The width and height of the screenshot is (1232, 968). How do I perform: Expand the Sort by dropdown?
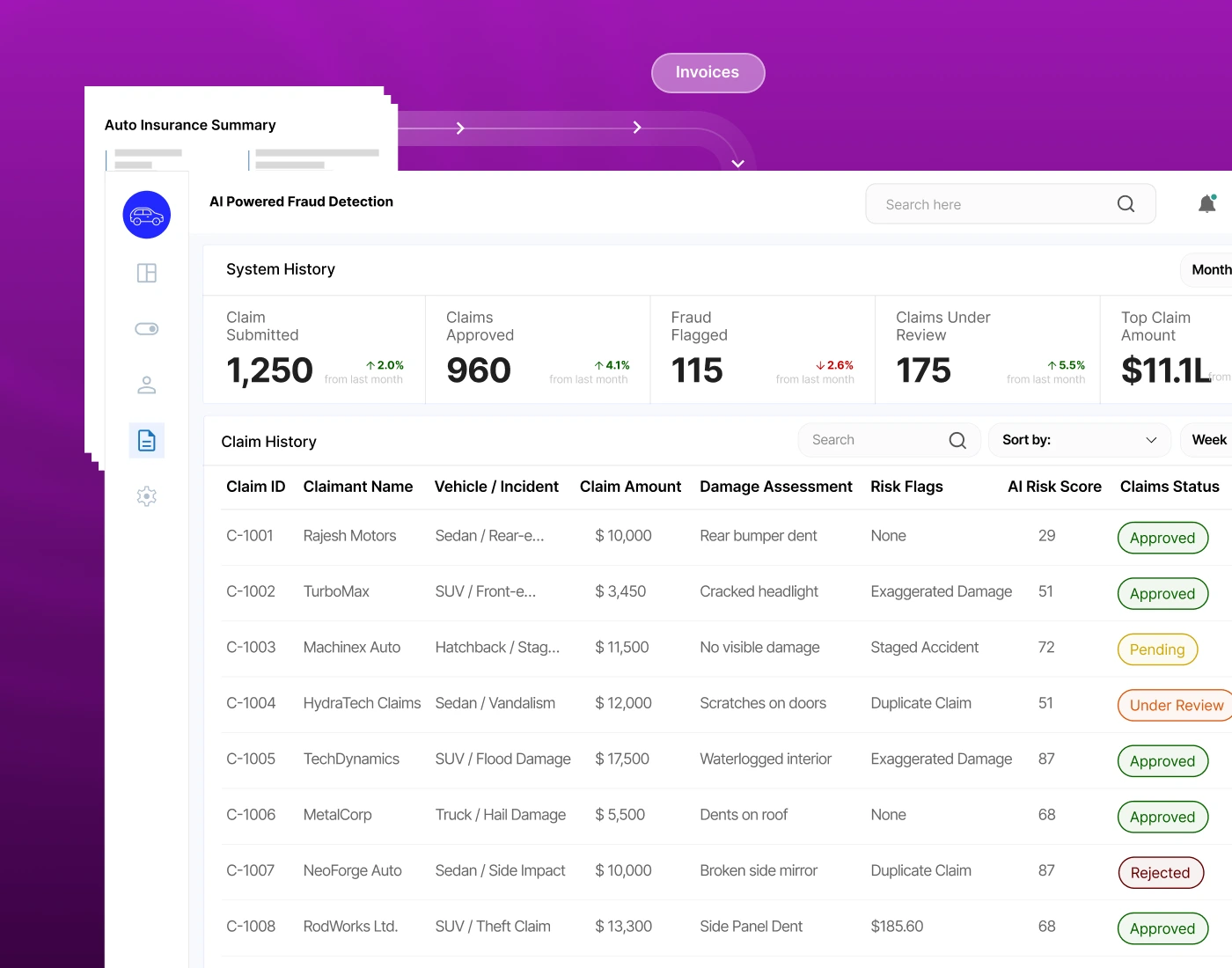[1080, 440]
